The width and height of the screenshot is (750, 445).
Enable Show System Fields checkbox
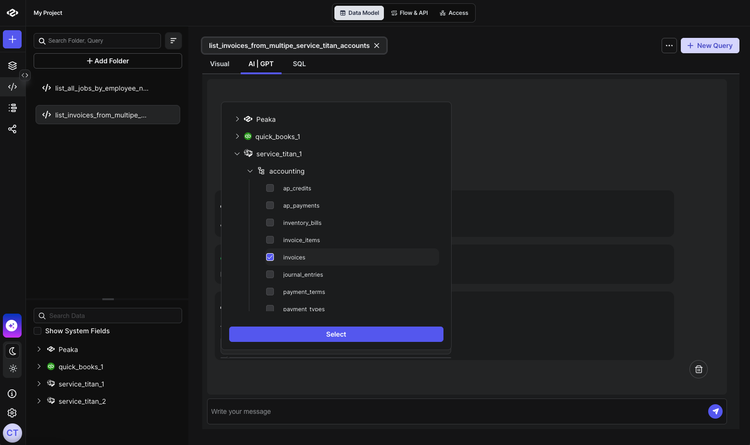click(38, 331)
